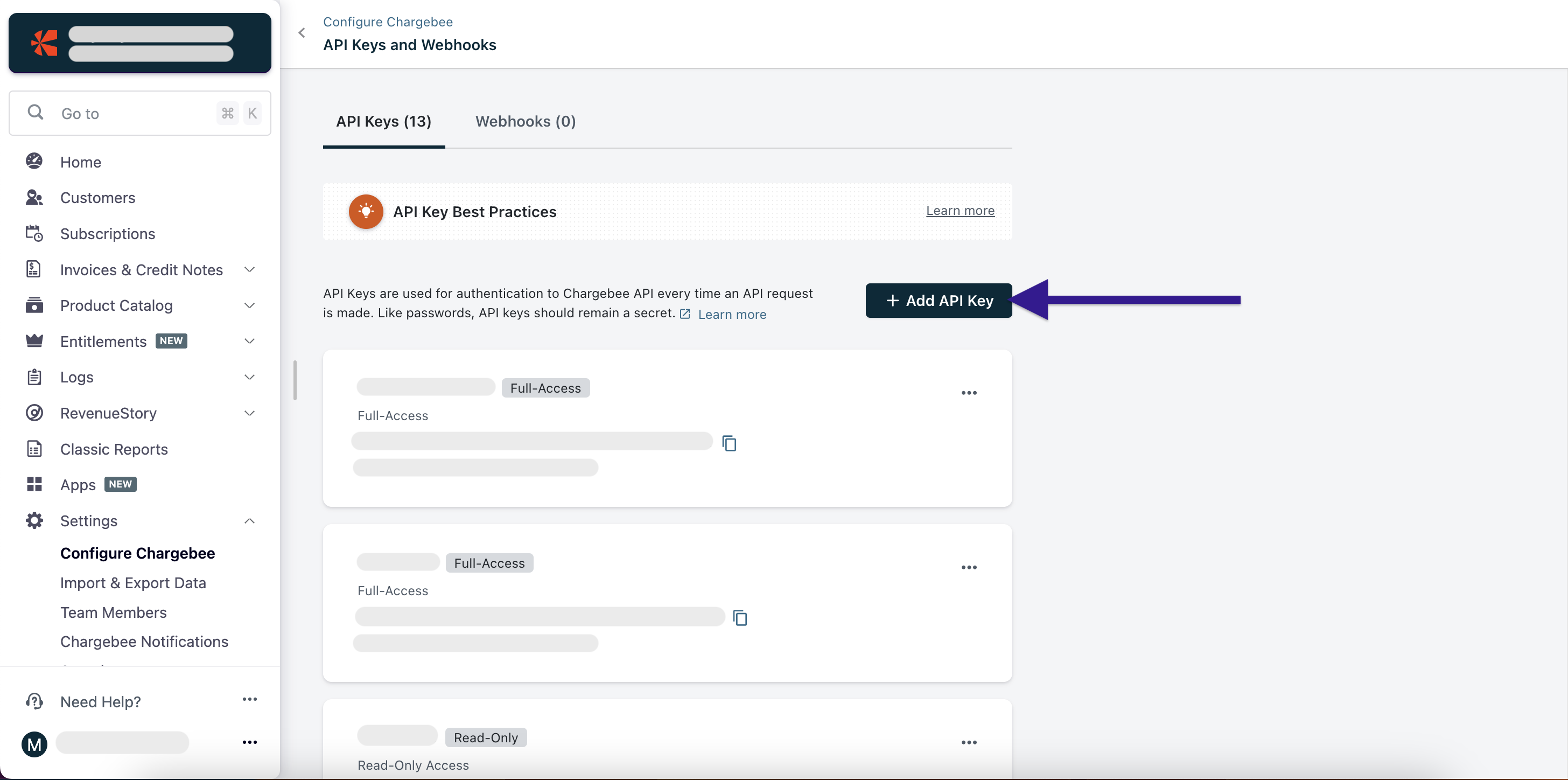
Task: Click the Product Catalog box icon
Action: pos(34,304)
